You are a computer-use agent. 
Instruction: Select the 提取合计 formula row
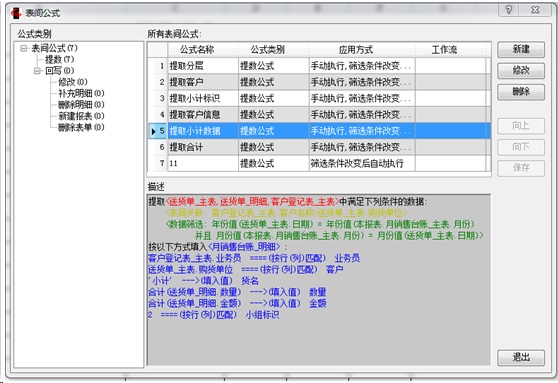point(319,147)
